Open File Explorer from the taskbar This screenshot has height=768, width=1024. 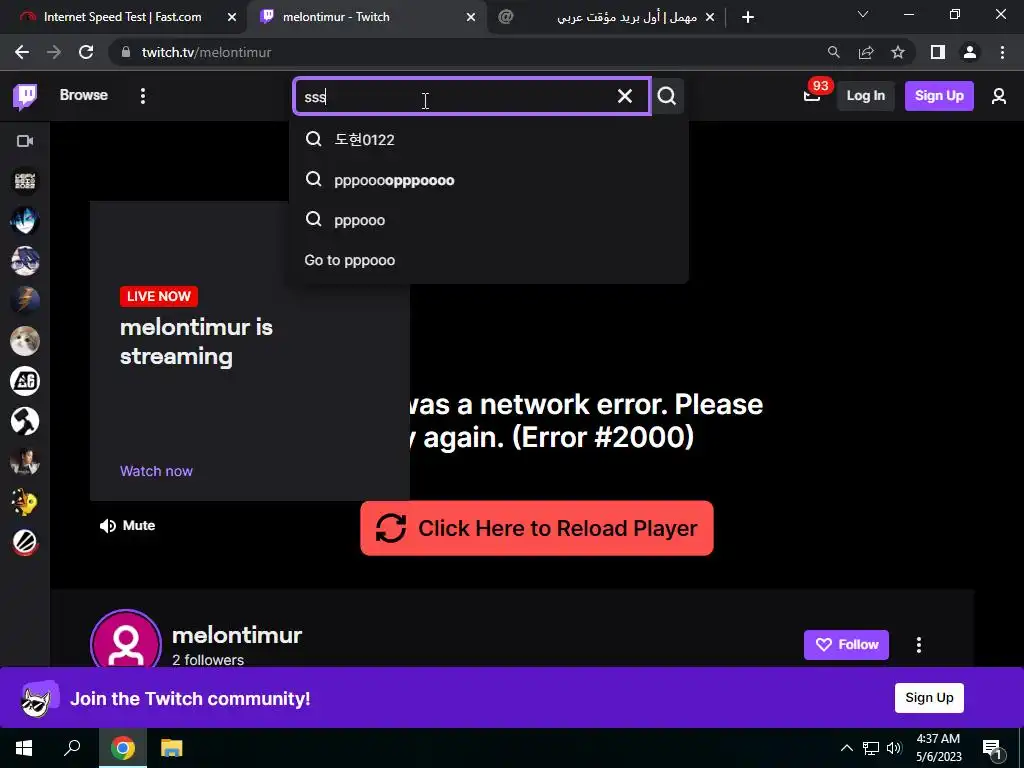(x=172, y=748)
